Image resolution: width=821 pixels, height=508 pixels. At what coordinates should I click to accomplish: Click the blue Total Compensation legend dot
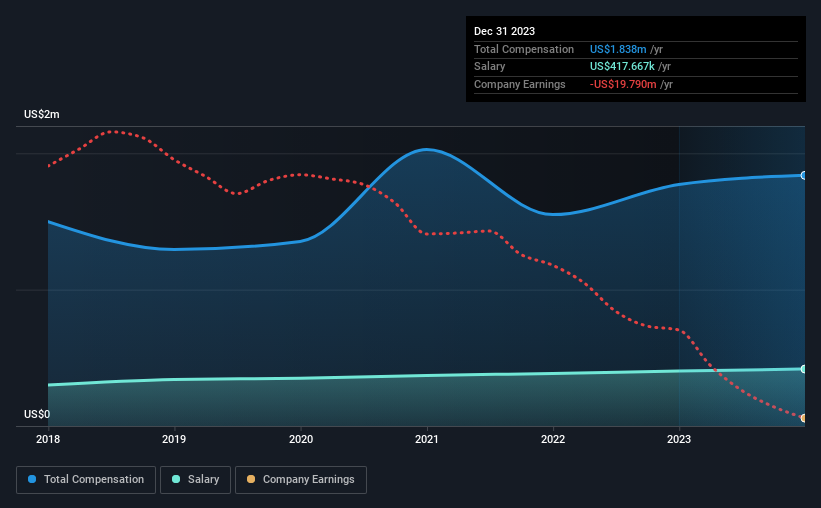point(32,479)
